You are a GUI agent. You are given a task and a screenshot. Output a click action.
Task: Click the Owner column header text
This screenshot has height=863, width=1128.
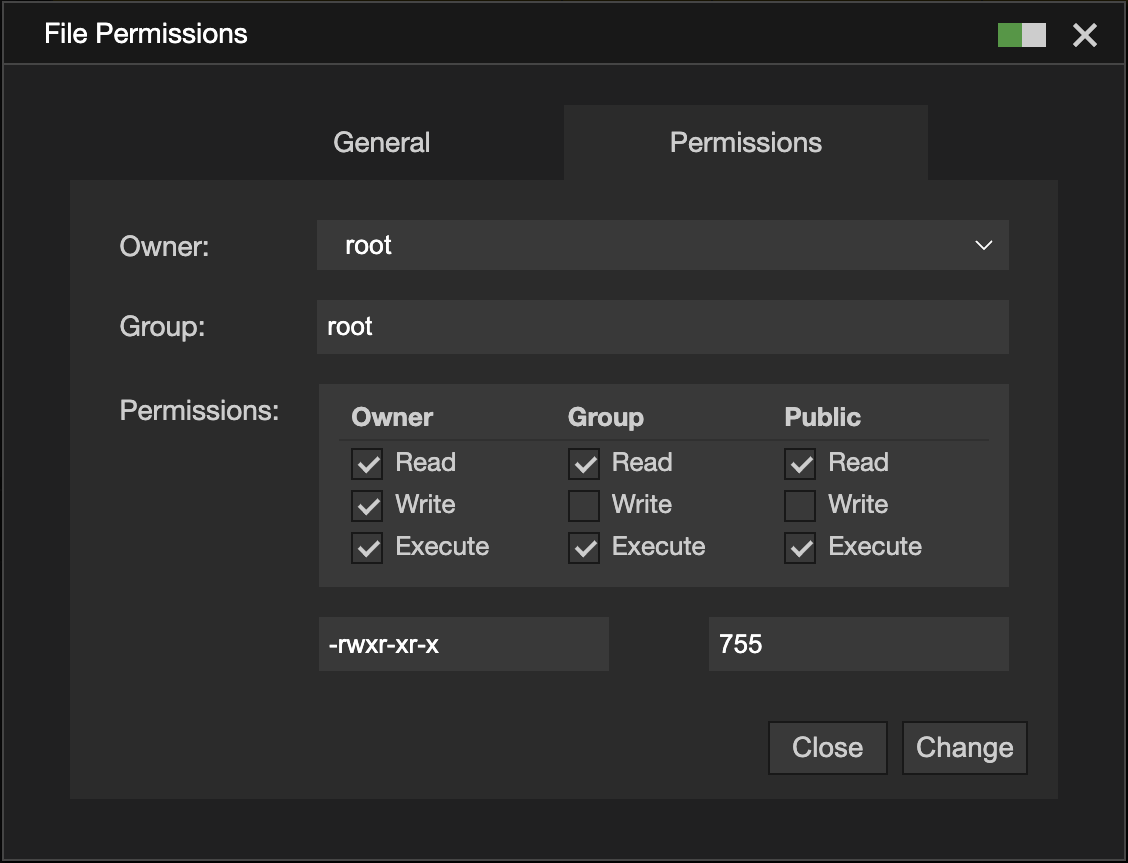tap(392, 417)
